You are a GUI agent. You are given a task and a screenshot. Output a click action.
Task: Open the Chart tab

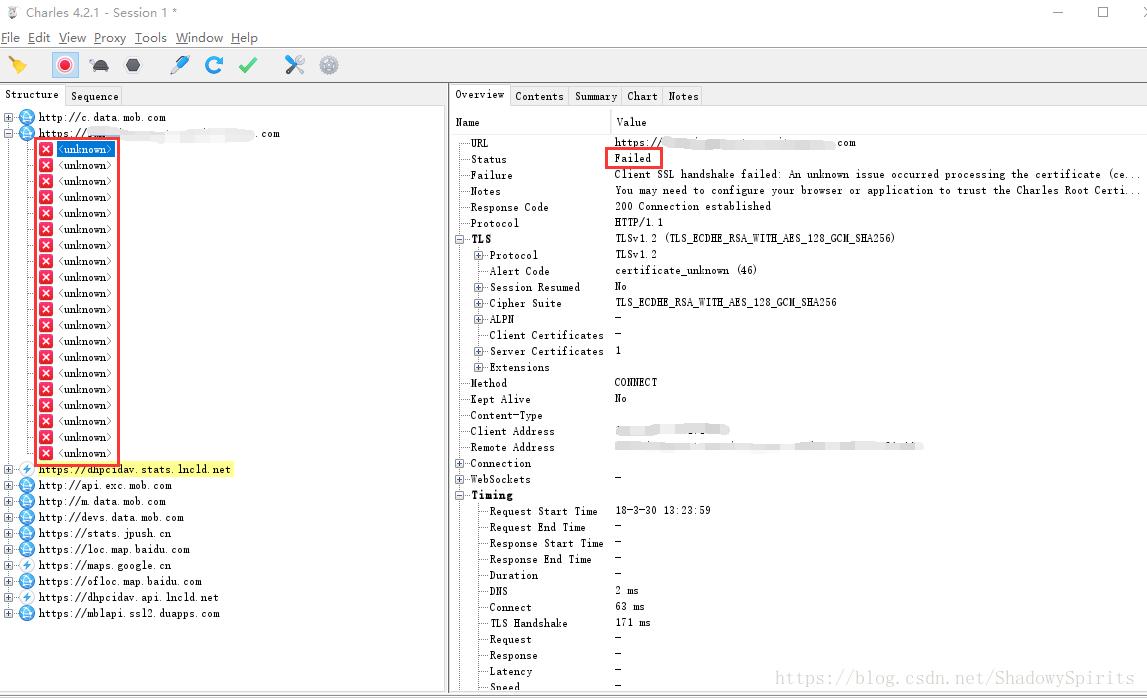click(x=642, y=96)
